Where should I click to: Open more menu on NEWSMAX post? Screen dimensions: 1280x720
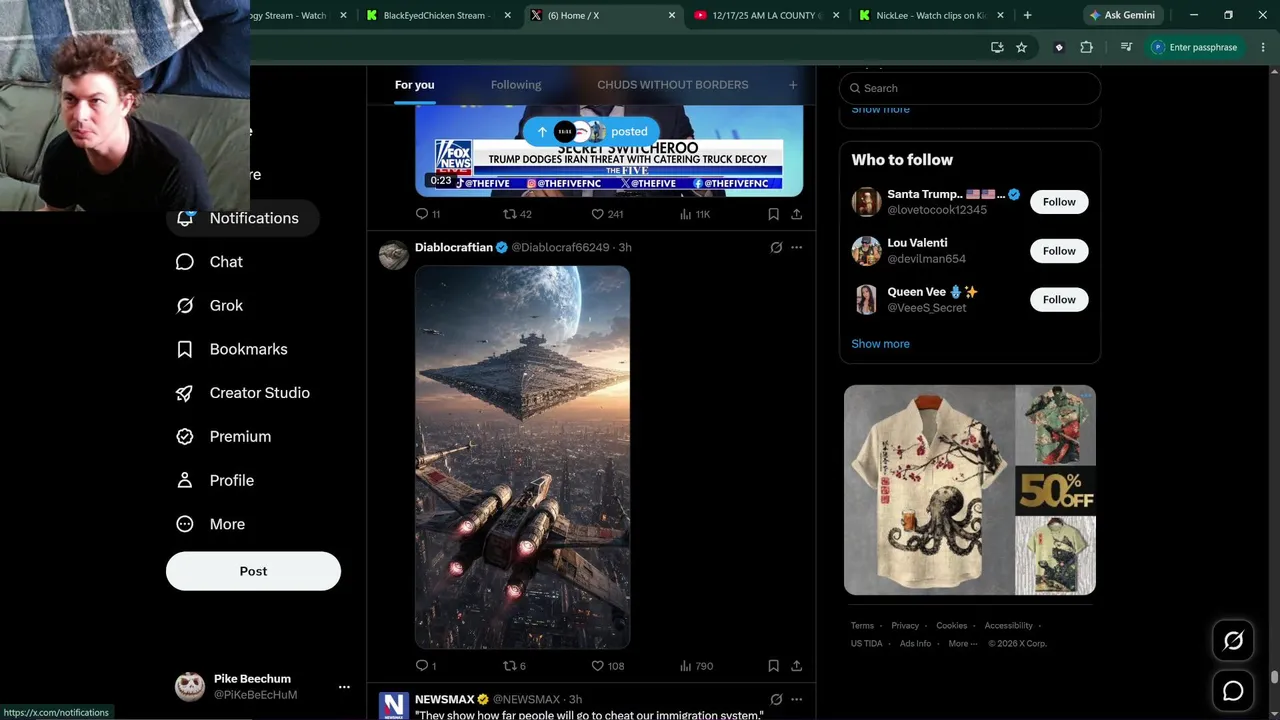(796, 699)
